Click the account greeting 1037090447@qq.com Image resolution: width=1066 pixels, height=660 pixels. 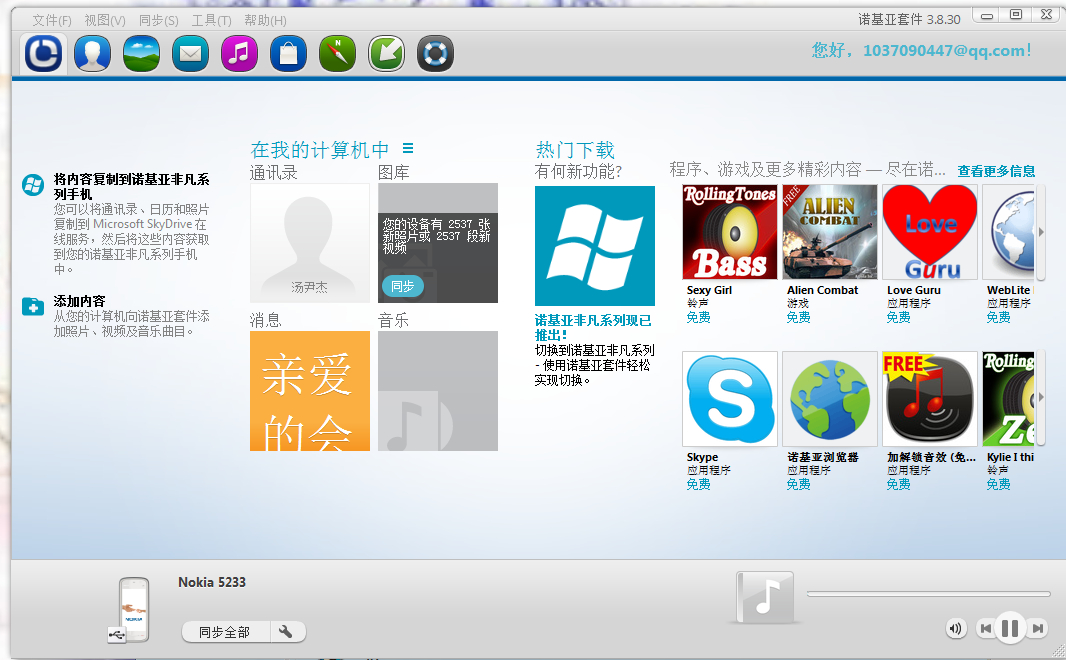(x=921, y=50)
